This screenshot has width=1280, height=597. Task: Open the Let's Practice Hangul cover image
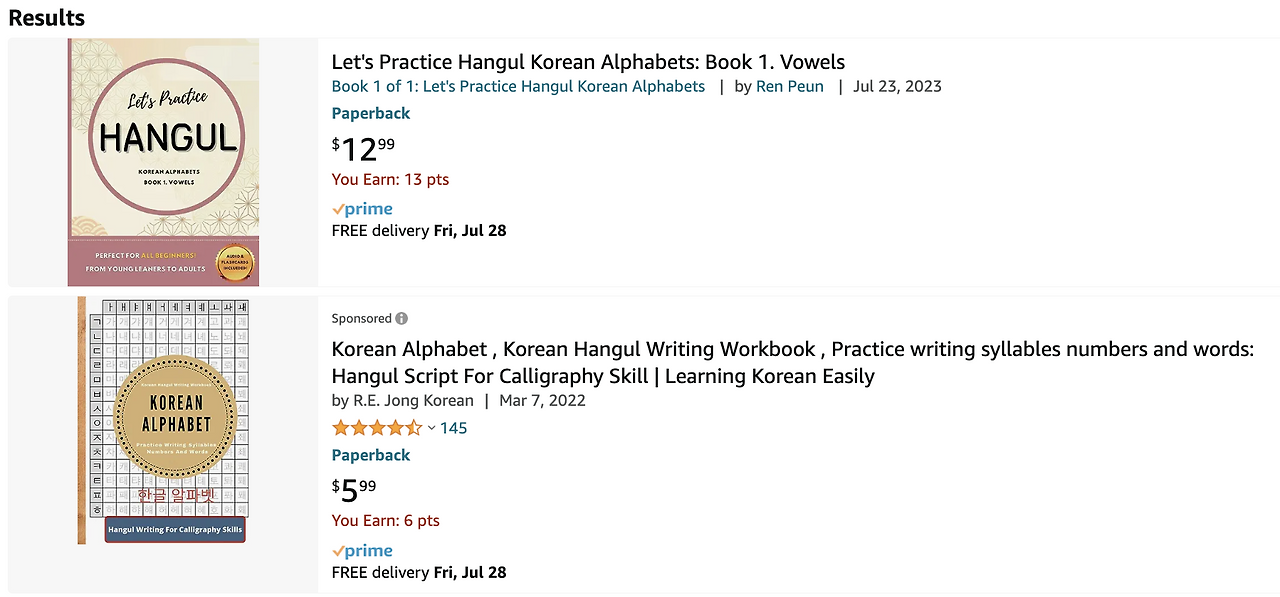coord(163,162)
